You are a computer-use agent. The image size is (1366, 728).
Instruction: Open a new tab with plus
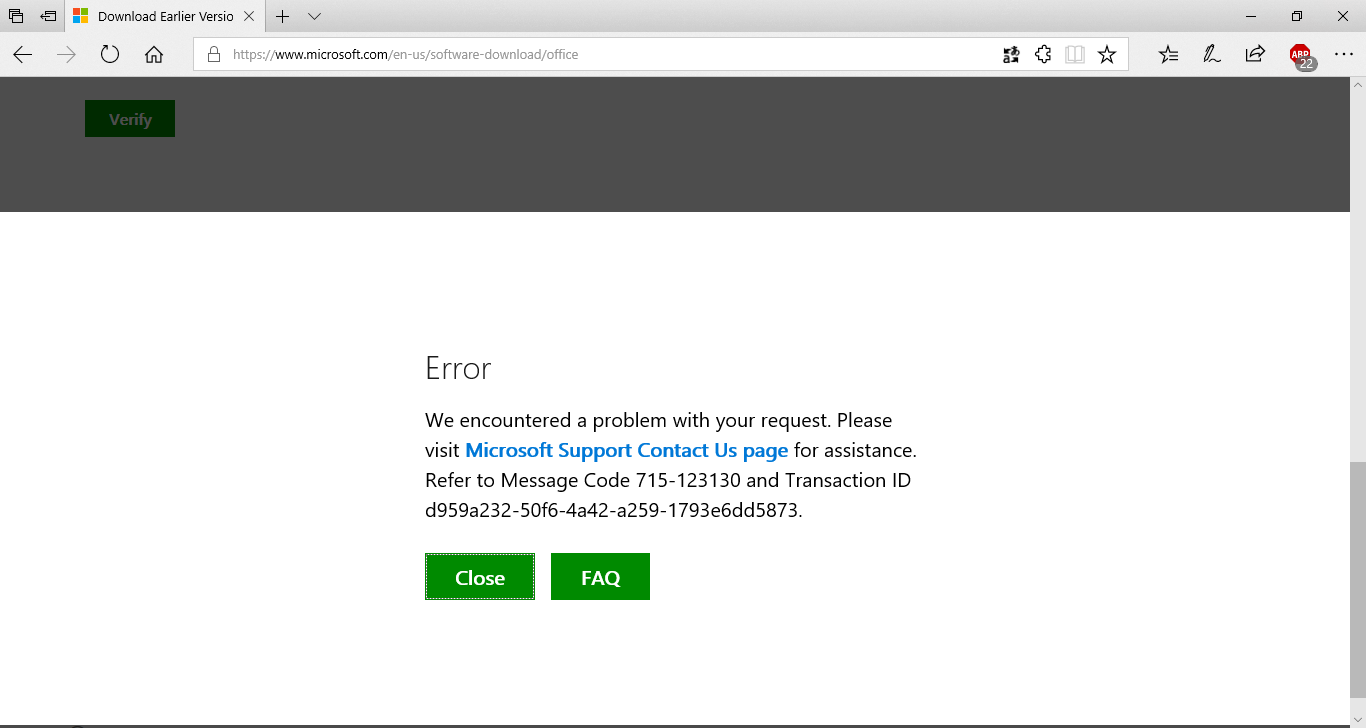coord(283,16)
